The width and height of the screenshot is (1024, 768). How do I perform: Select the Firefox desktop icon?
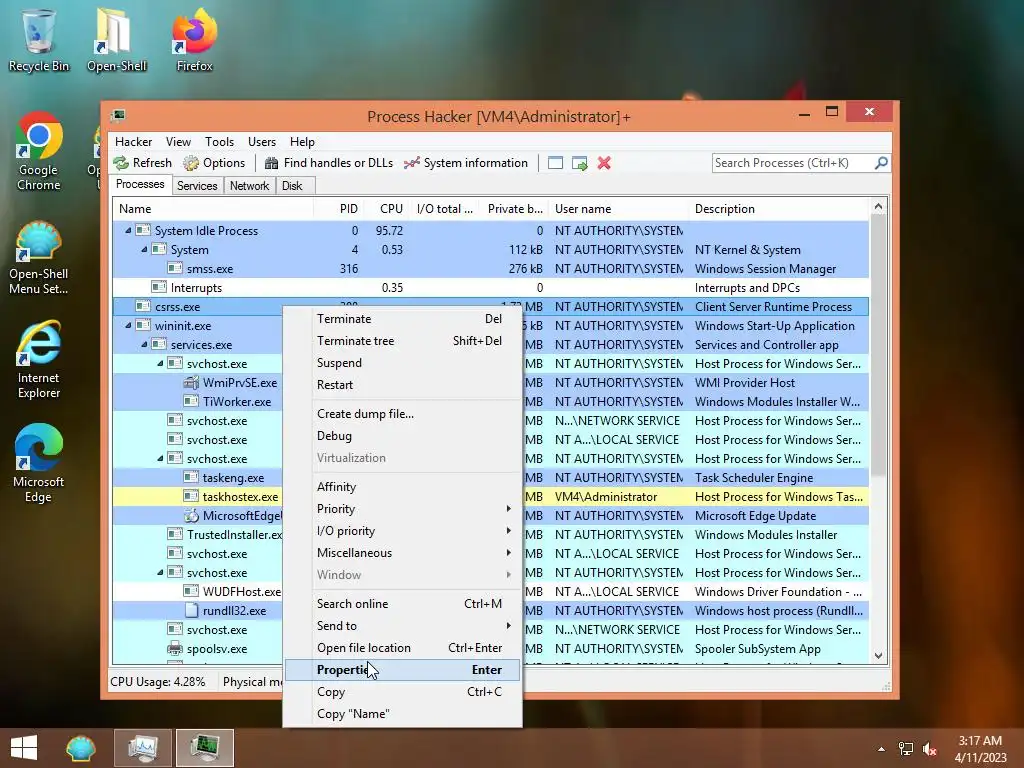point(194,40)
